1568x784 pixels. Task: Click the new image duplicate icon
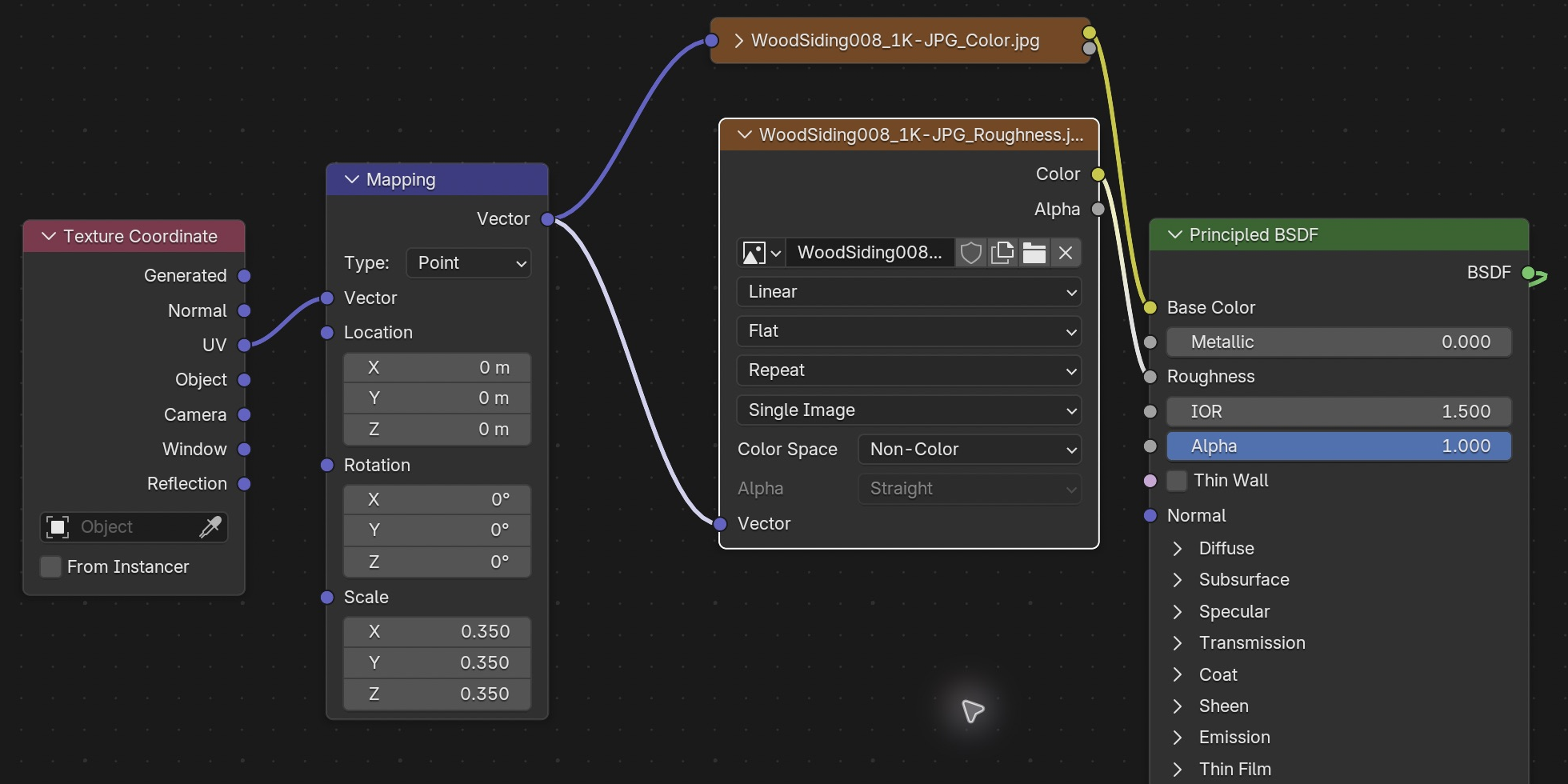coord(1002,253)
